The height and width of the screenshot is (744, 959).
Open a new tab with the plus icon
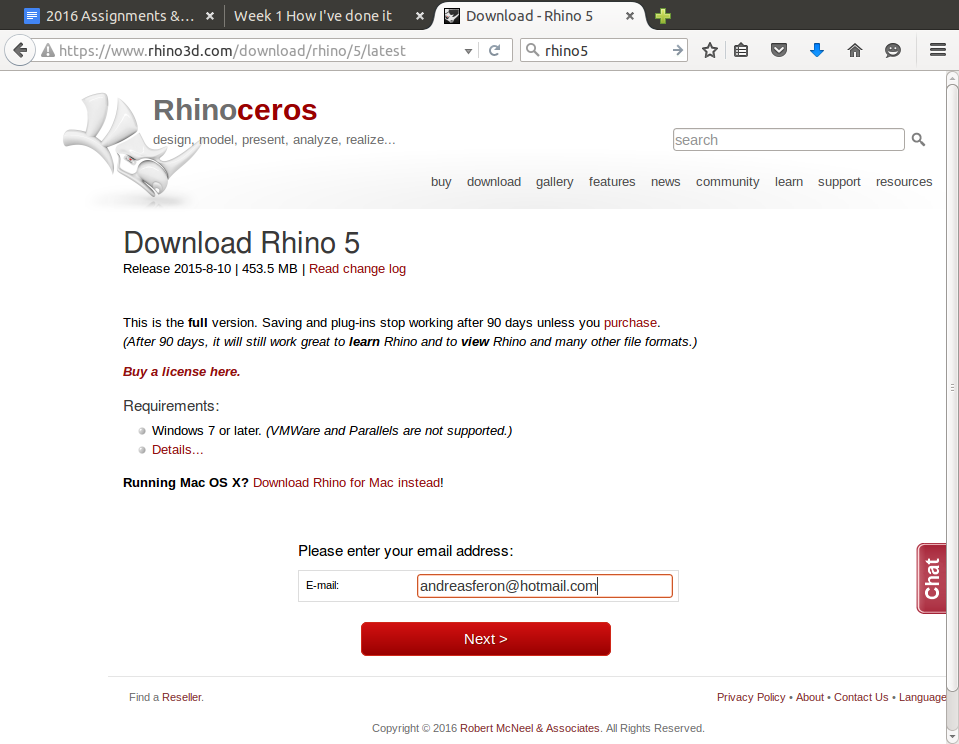click(662, 16)
